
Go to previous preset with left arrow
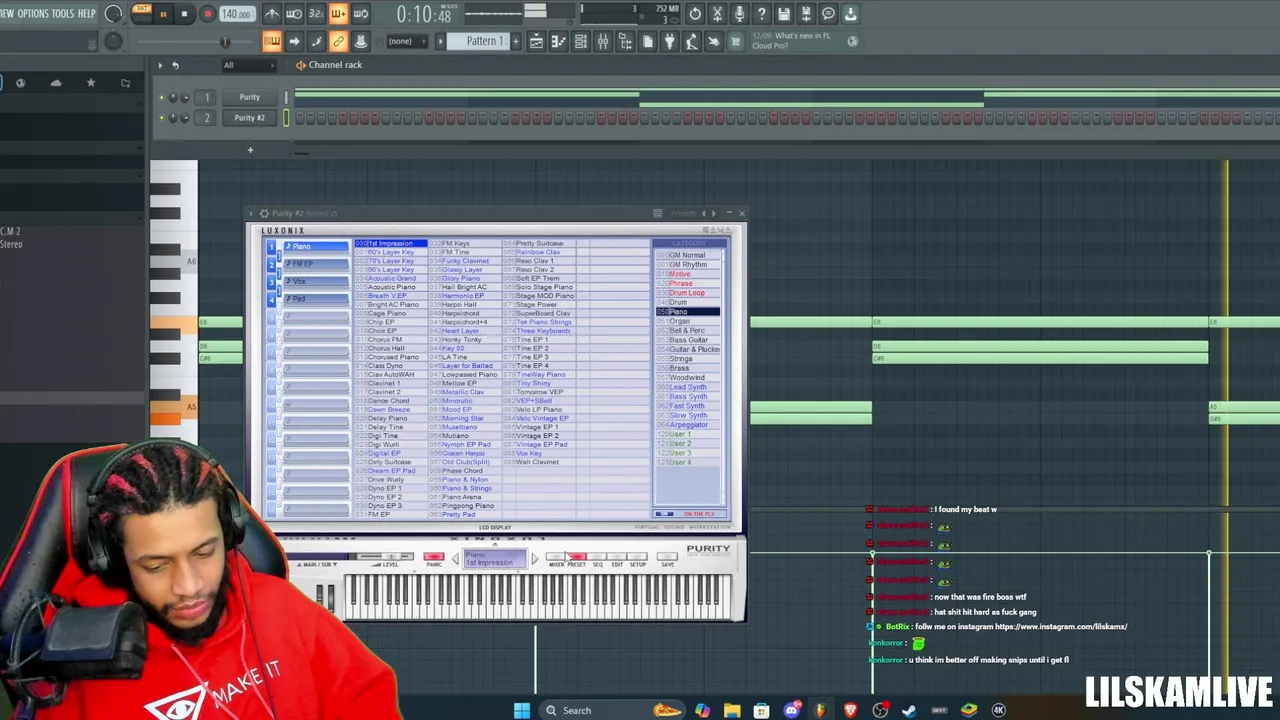coord(456,559)
